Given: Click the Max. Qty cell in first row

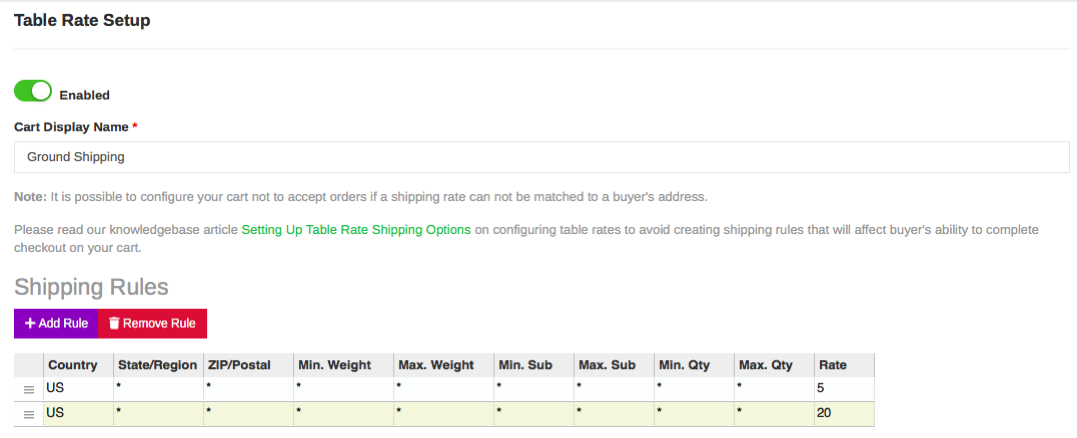Looking at the screenshot, I should click(773, 389).
